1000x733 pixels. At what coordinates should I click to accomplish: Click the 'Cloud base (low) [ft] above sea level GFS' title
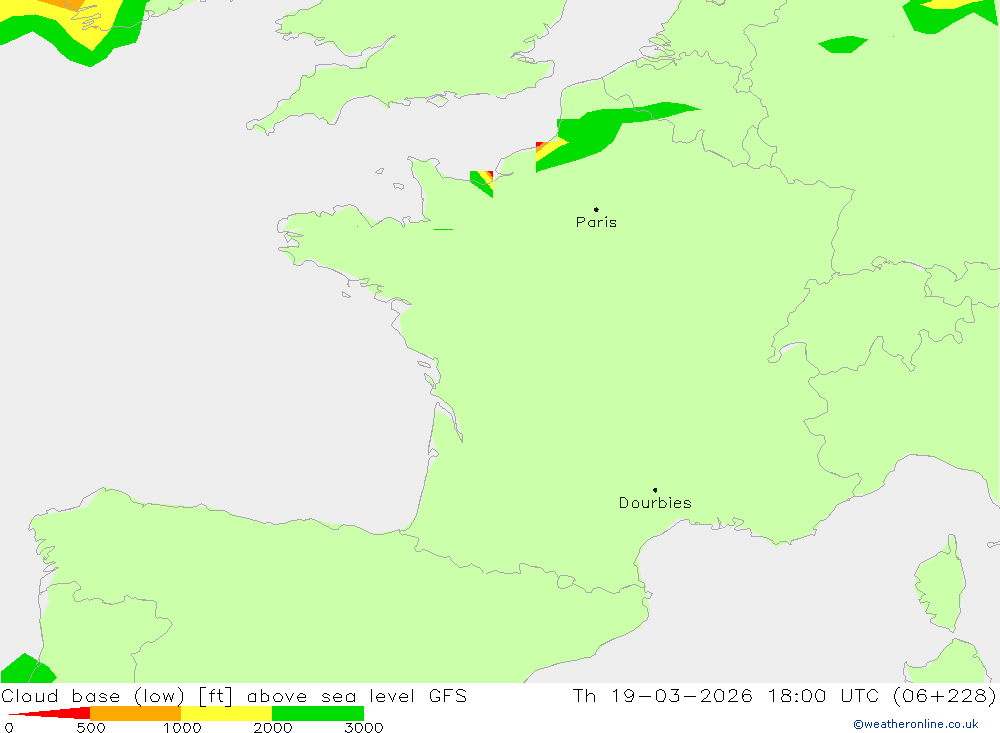tap(234, 695)
